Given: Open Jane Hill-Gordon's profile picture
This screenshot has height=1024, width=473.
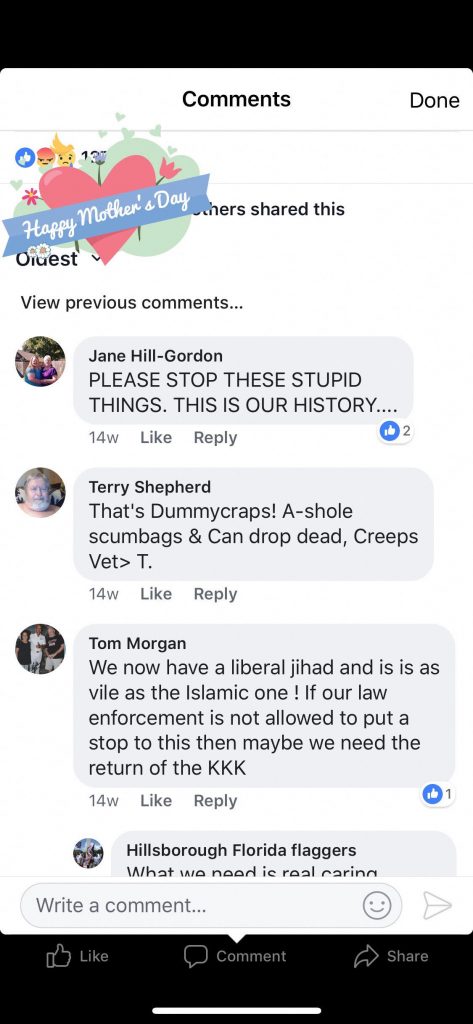Looking at the screenshot, I should click(41, 361).
